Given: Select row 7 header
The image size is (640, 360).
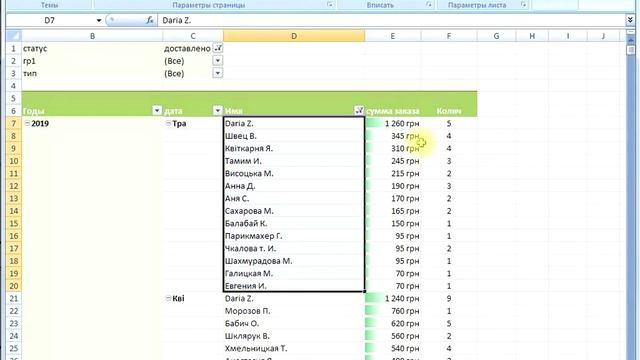Looking at the screenshot, I should coord(13,123).
